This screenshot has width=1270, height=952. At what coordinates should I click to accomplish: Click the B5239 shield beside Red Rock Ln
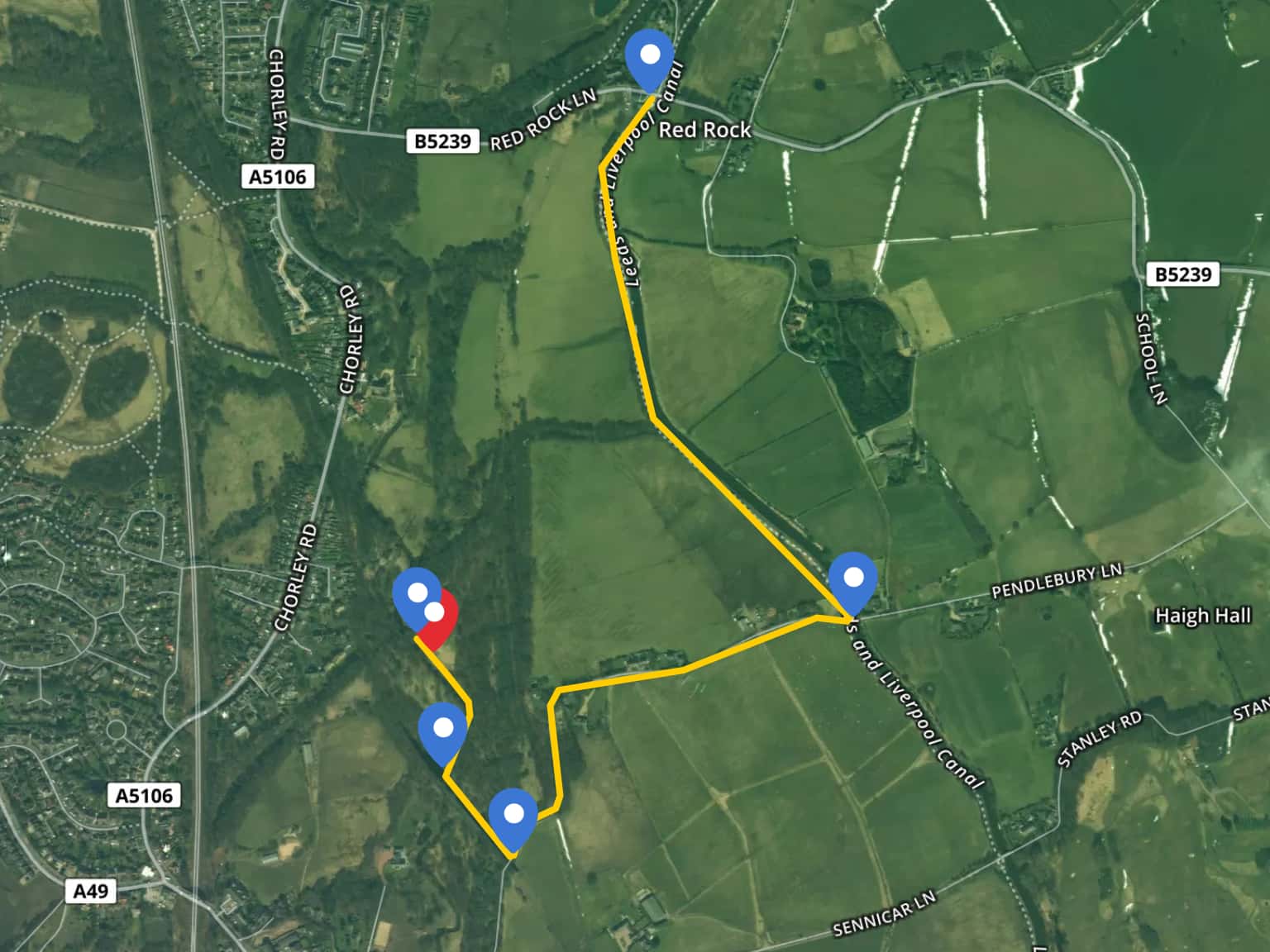443,141
